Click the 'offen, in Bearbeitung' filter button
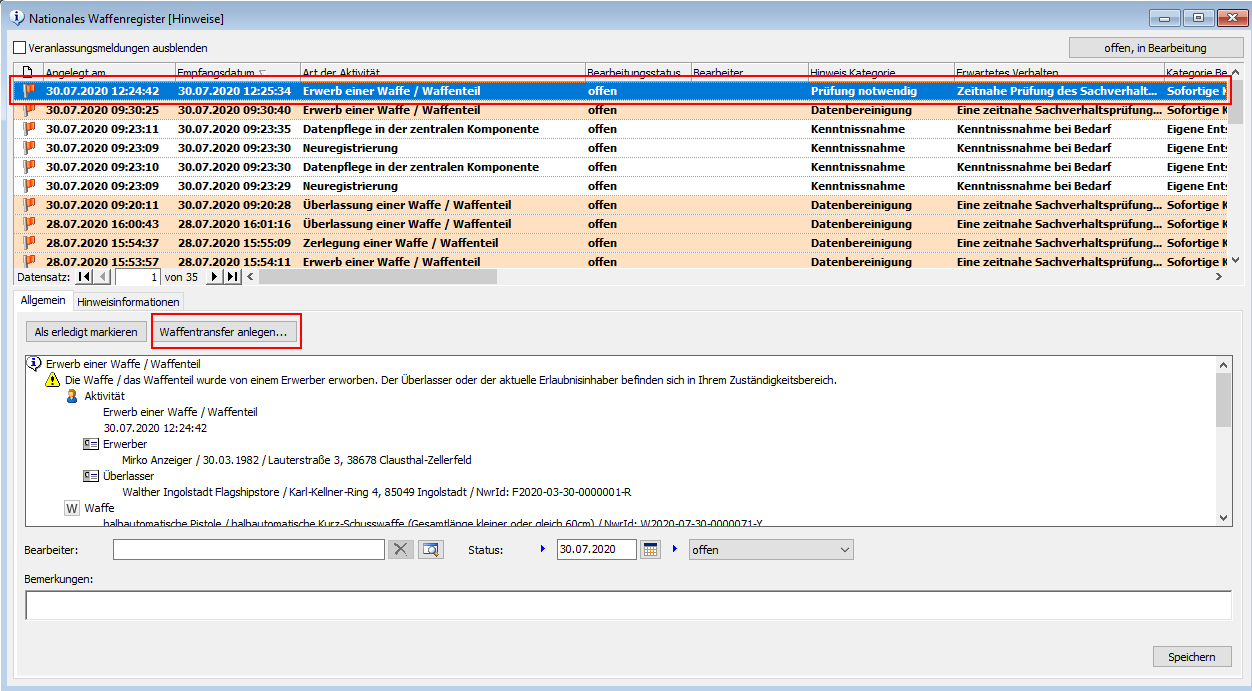Screen dimensions: 1252x691 point(1155,48)
